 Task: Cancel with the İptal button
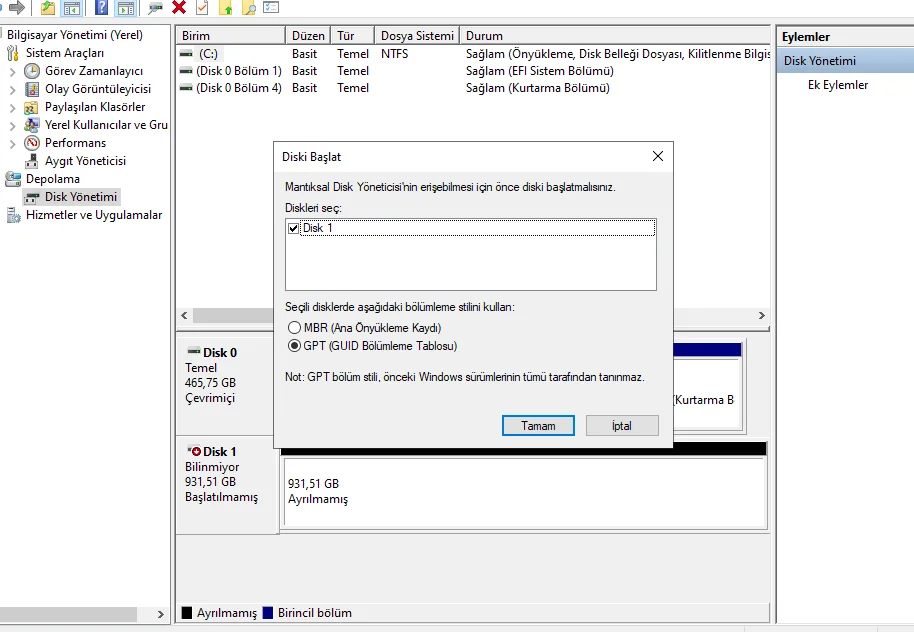pyautogui.click(x=622, y=426)
